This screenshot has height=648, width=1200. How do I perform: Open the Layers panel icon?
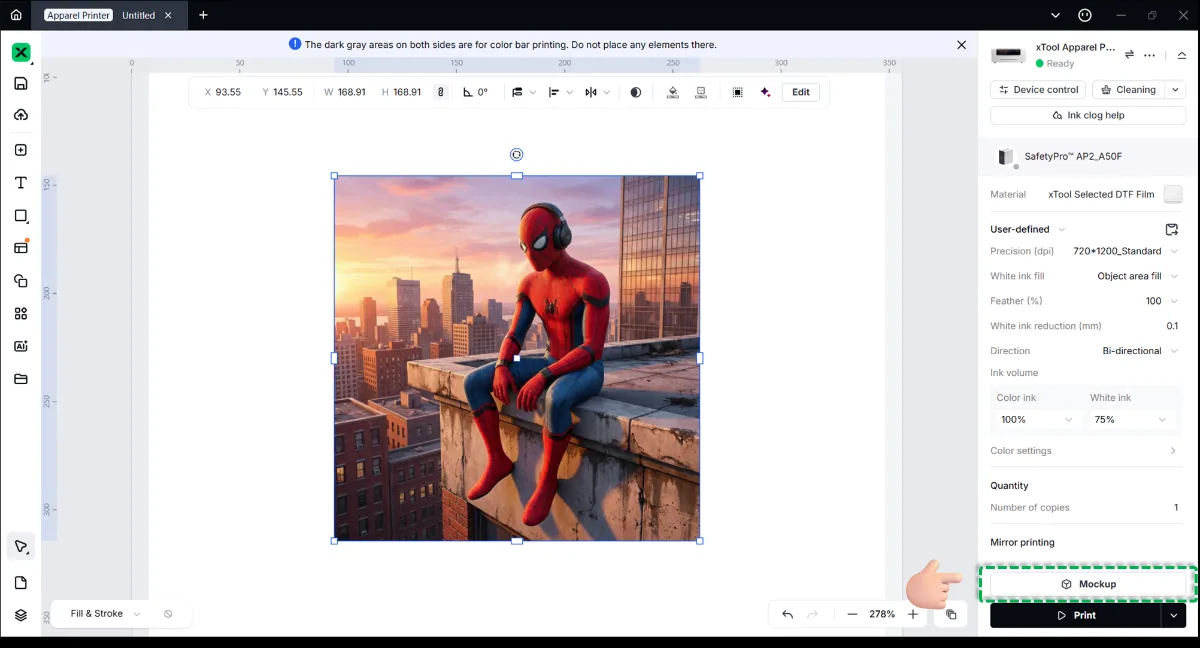click(x=20, y=615)
